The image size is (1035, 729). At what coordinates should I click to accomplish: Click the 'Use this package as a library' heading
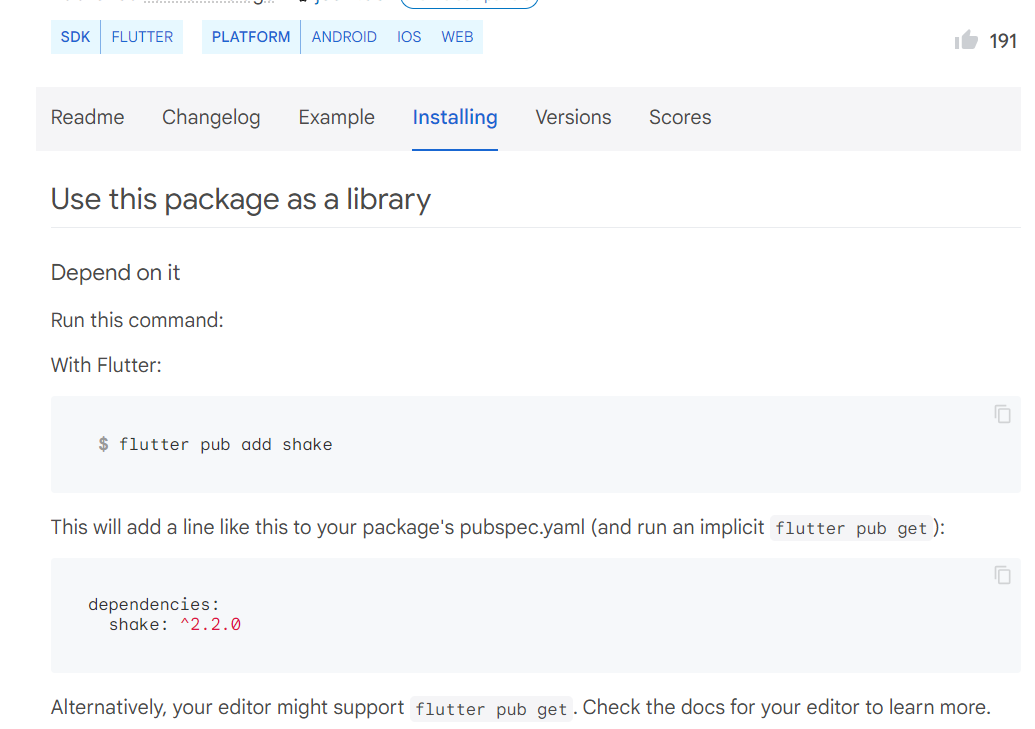241,199
